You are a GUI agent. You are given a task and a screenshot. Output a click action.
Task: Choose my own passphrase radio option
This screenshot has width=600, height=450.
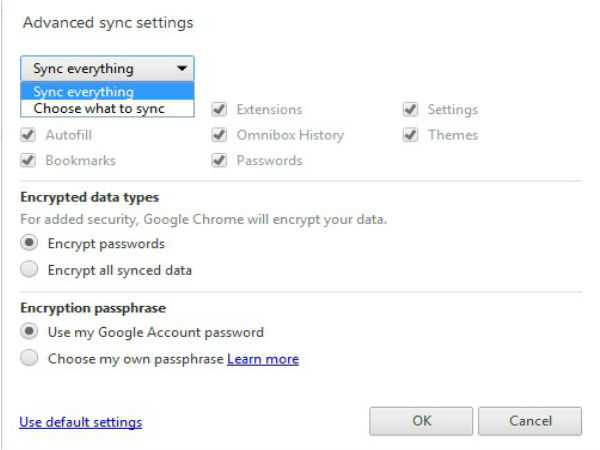[30, 358]
